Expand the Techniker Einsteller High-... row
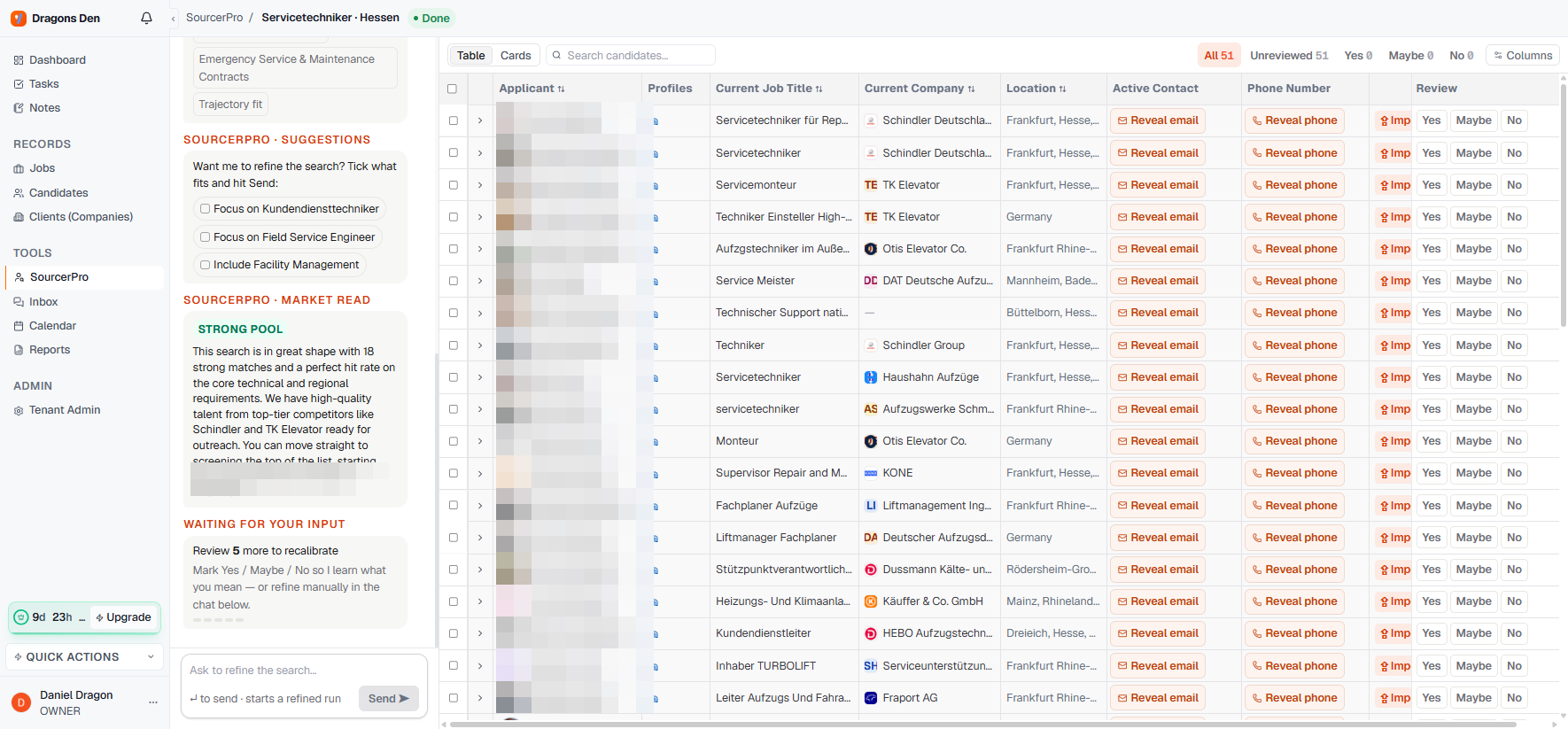1568x729 pixels. click(x=480, y=217)
